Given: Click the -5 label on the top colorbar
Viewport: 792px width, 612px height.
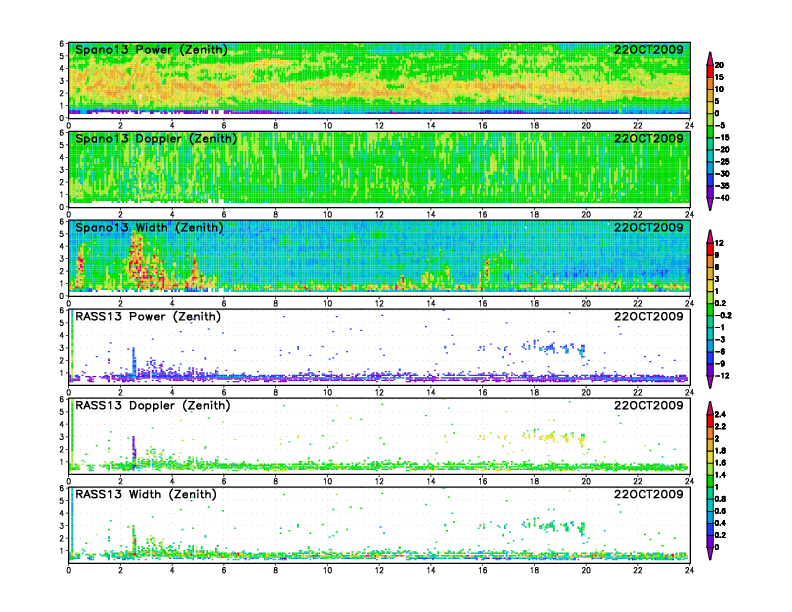Looking at the screenshot, I should click(720, 125).
